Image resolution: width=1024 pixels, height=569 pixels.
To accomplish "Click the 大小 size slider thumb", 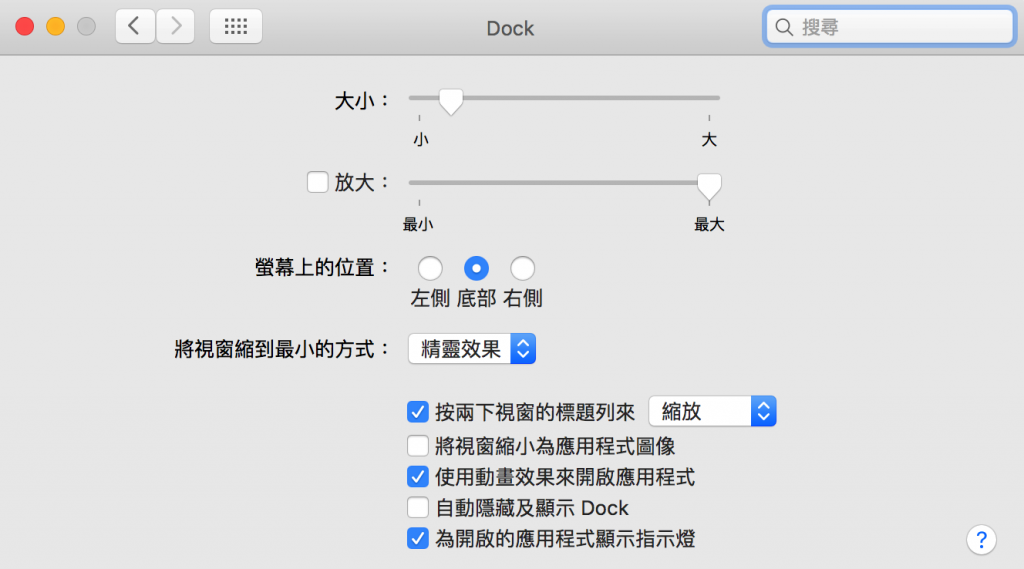I will pos(451,100).
